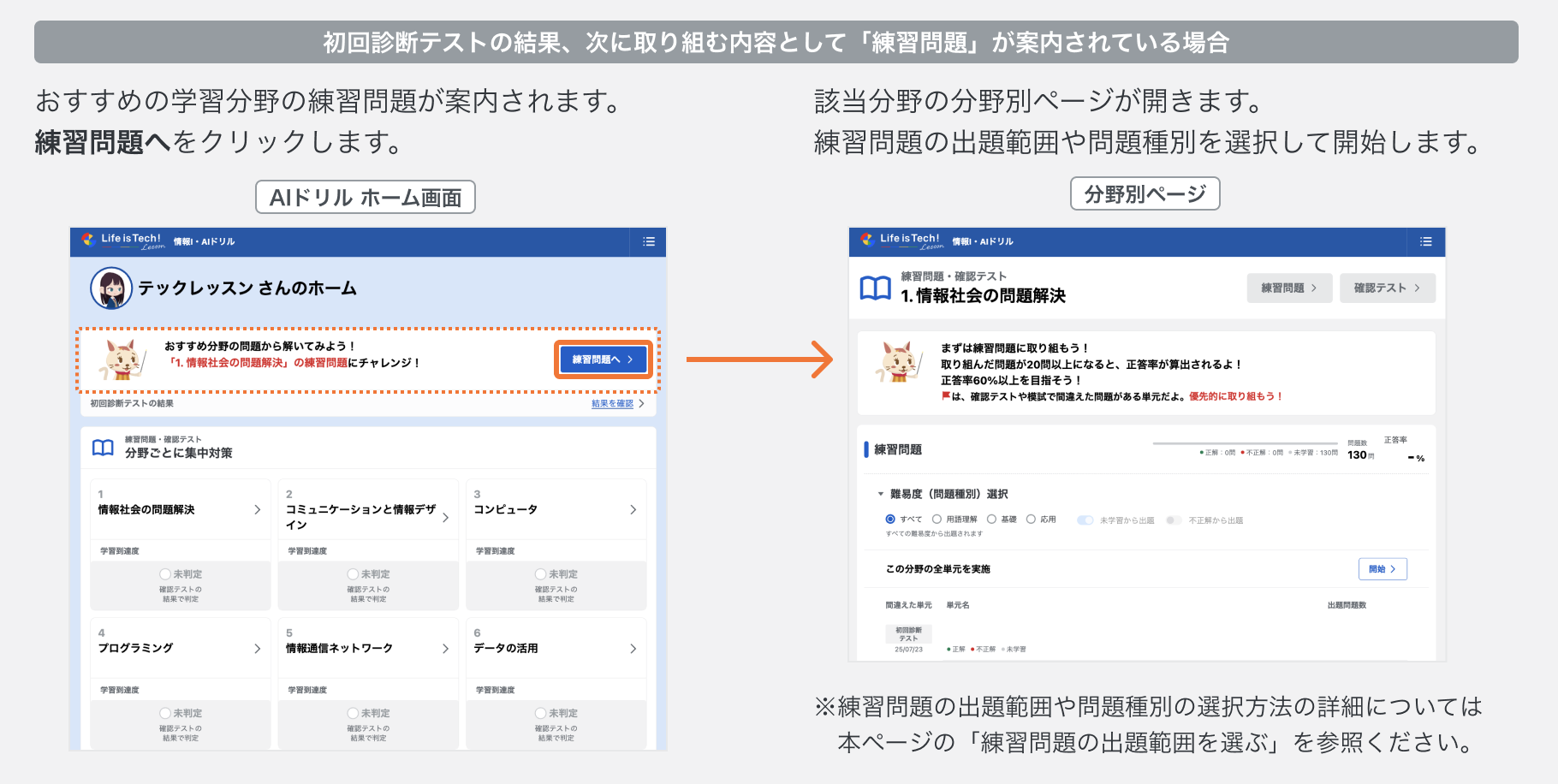Viewport: 1558px width, 784px height.
Task: Click the 初回診断テスト badge
Action: (x=908, y=634)
